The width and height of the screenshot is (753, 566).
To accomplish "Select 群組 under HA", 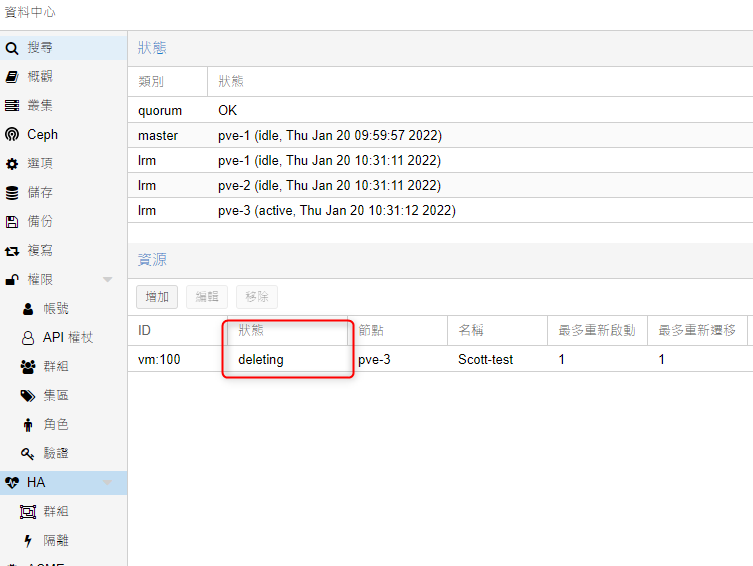I will pyautogui.click(x=63, y=512).
